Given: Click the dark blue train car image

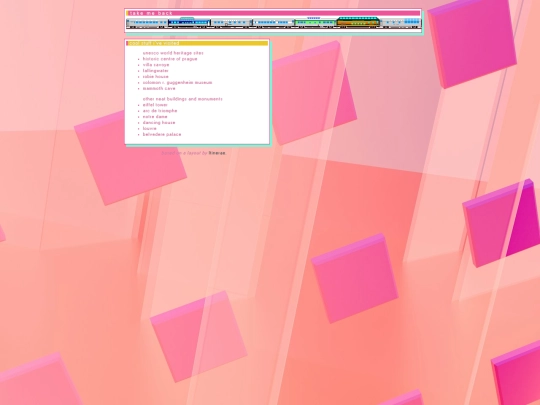Looking at the screenshot, I should click(x=189, y=22).
